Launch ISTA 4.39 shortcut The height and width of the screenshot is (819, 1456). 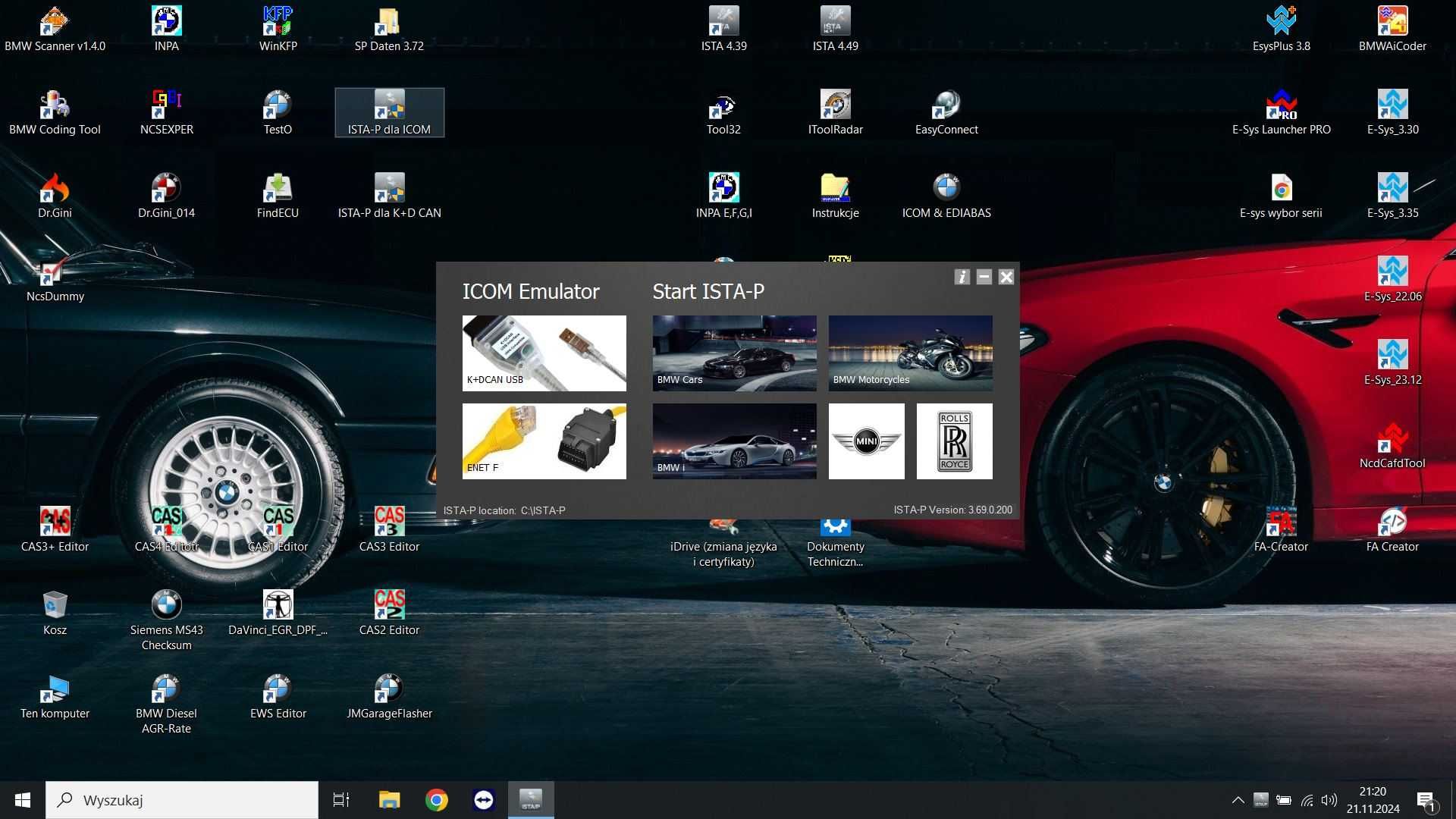click(x=723, y=30)
